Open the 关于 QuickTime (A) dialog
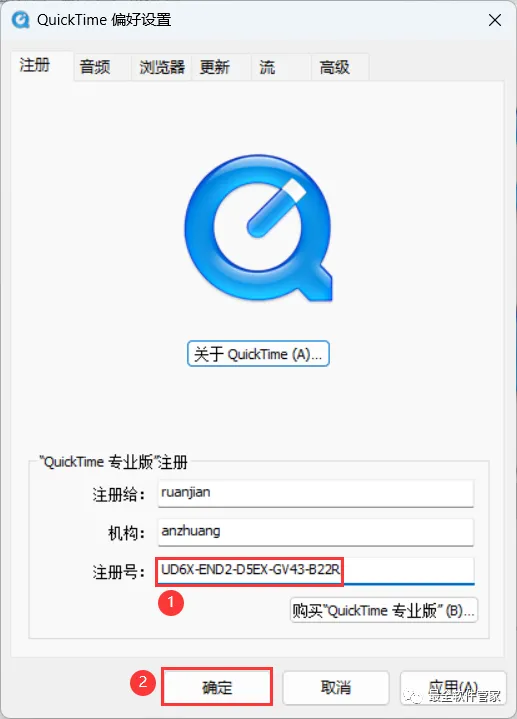Image resolution: width=517 pixels, height=719 pixels. point(258,354)
